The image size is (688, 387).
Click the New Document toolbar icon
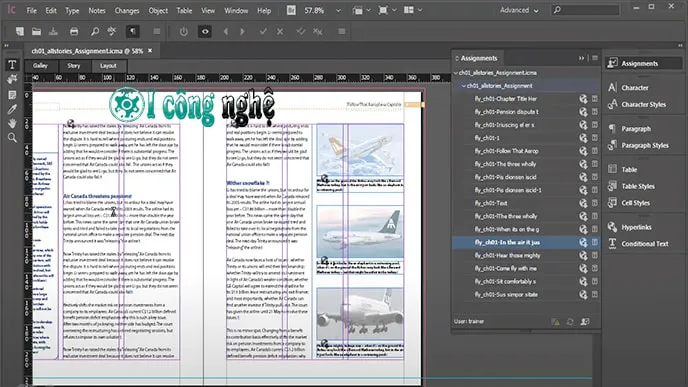(20, 32)
